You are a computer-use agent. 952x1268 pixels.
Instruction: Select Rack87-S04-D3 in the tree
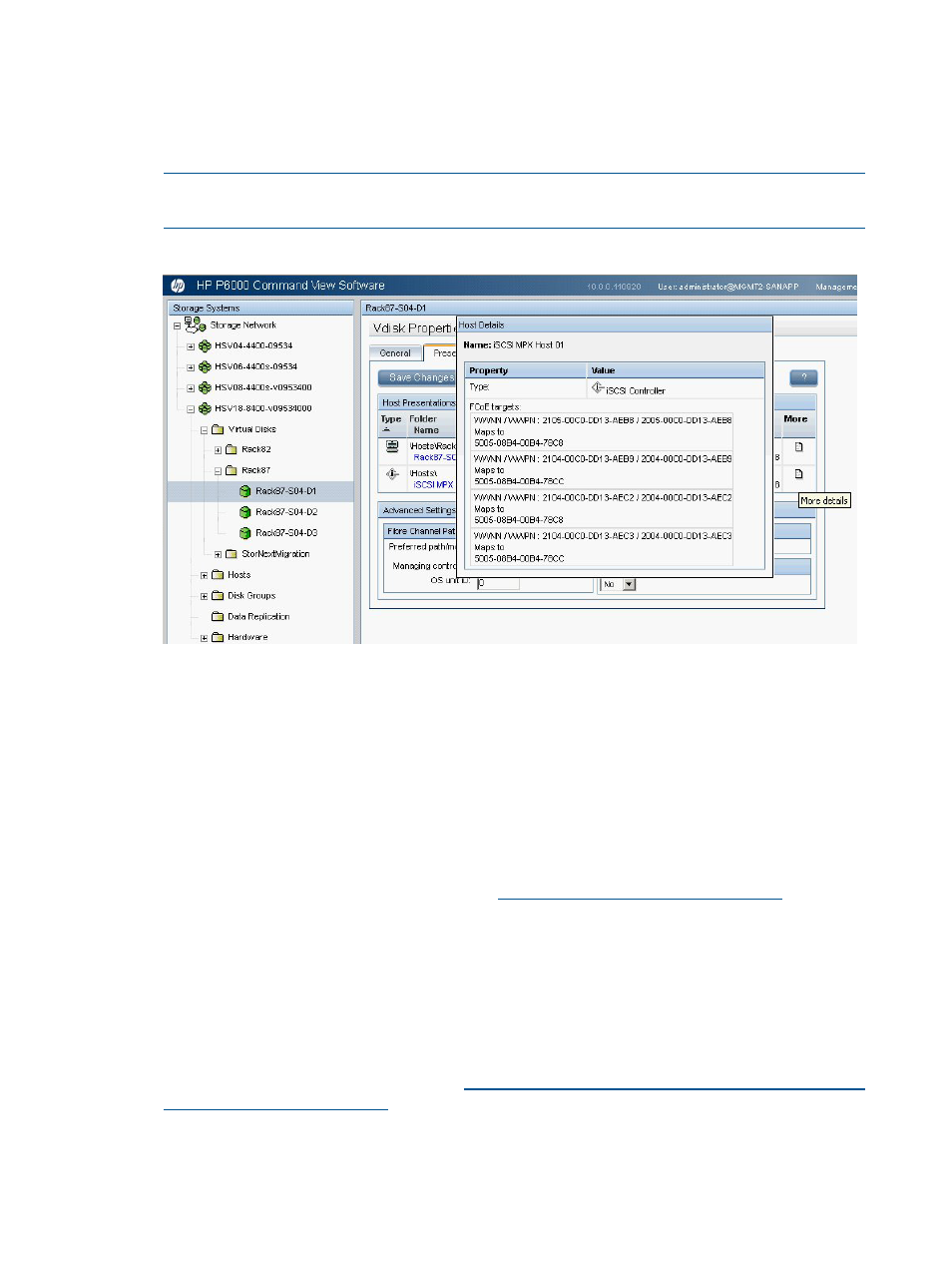click(286, 533)
